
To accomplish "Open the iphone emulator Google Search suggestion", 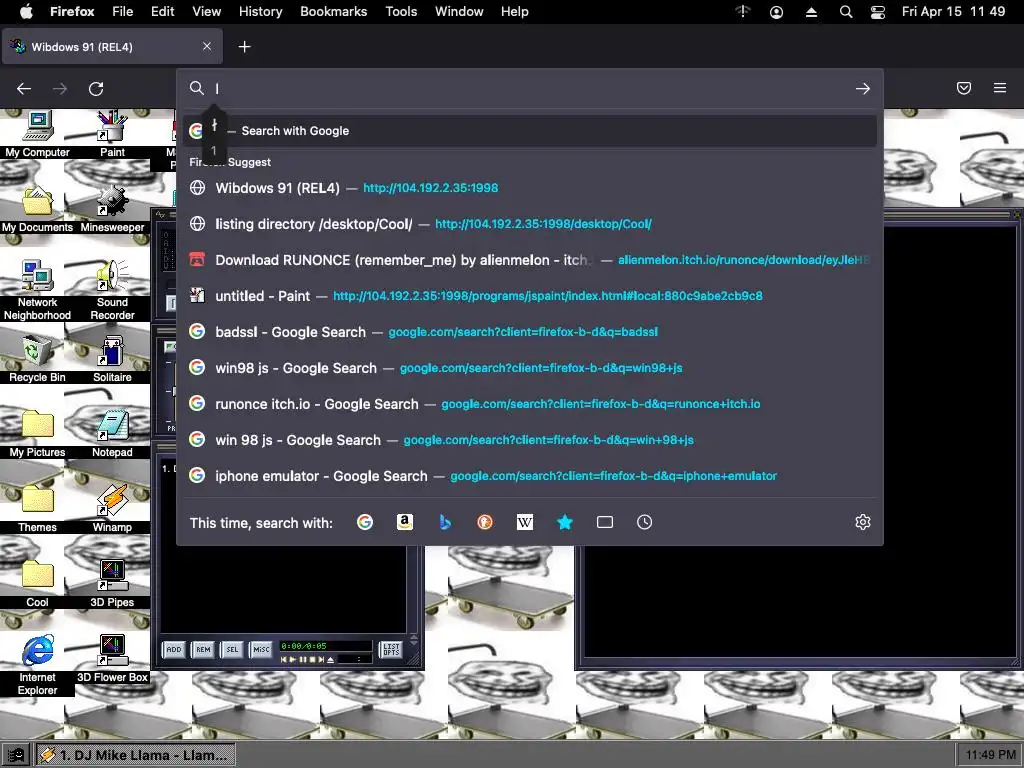I will 530,476.
